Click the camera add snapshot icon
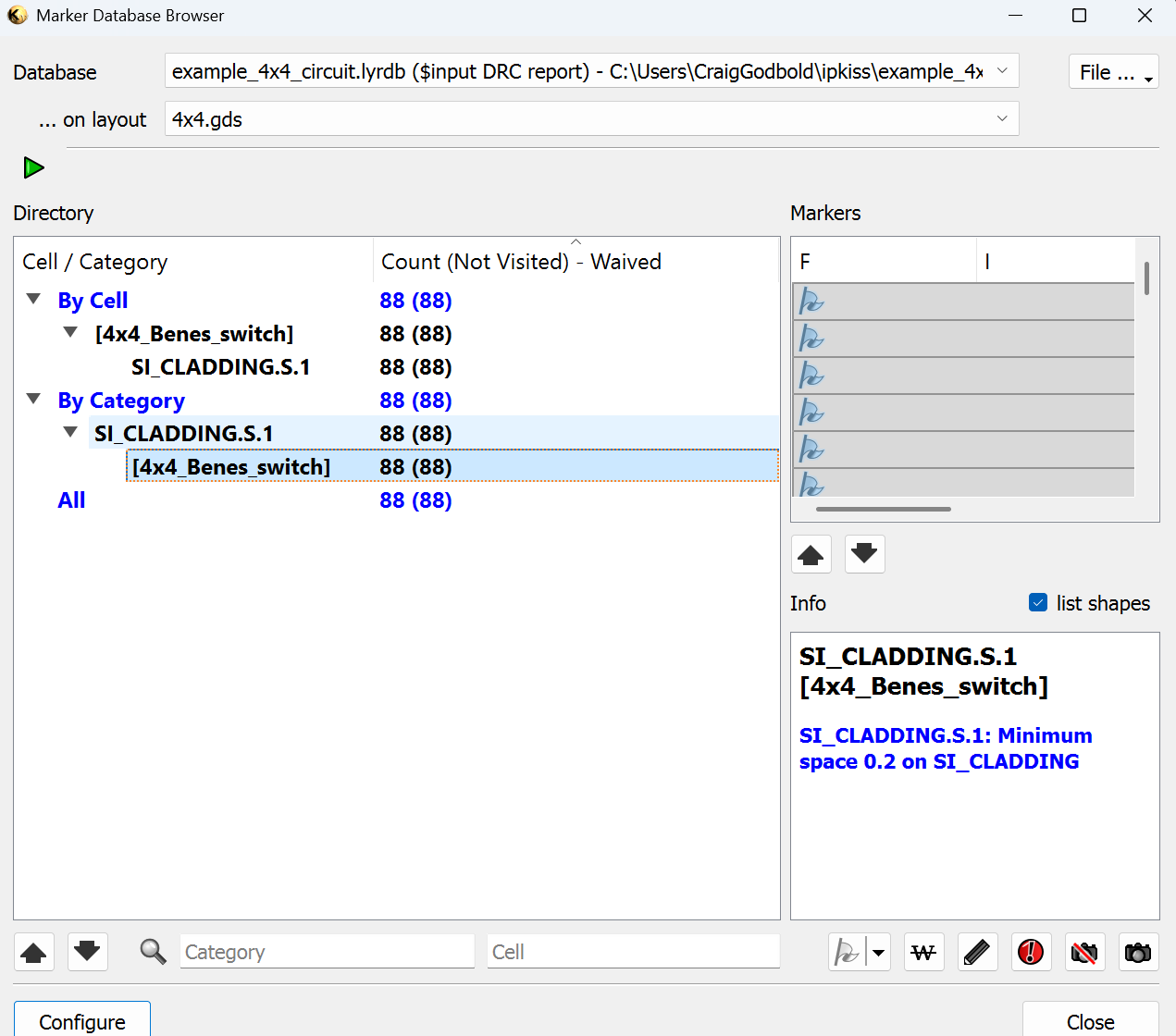This screenshot has height=1036, width=1176. click(1137, 952)
